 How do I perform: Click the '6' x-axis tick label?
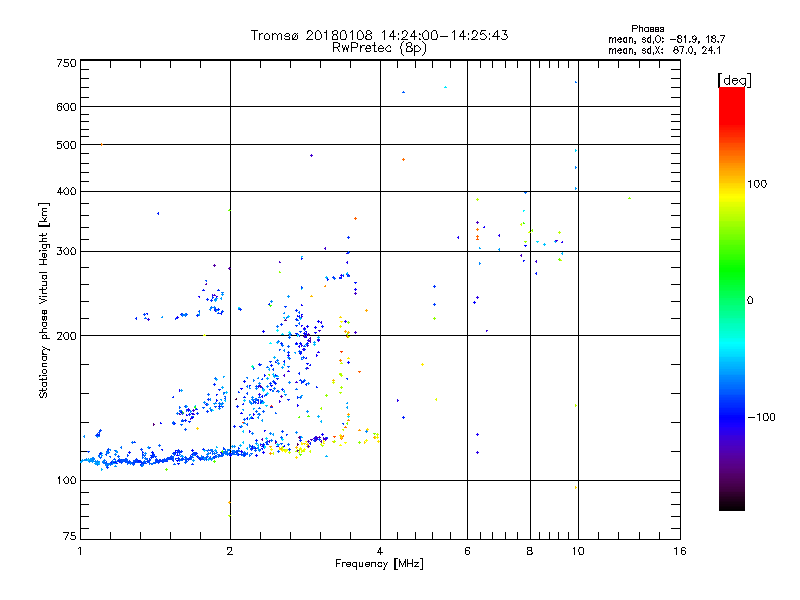point(467,551)
